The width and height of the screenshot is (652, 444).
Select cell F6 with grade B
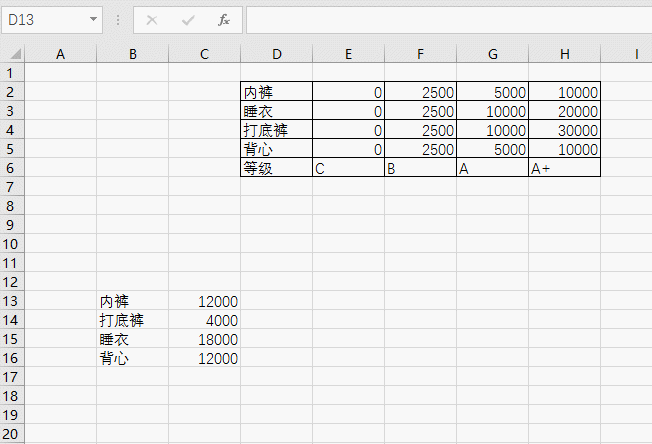[420, 168]
